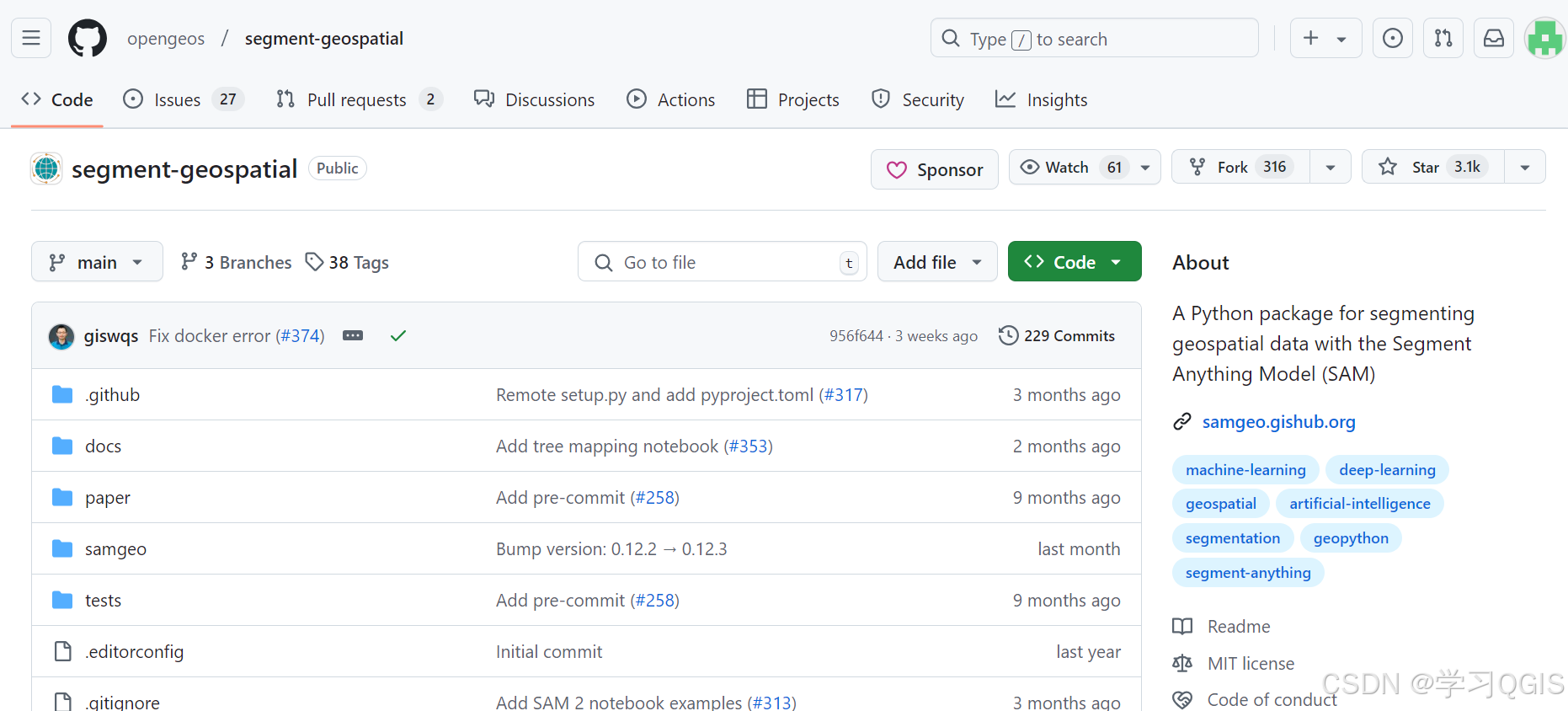Select the geospatial topic tag
1568x711 pixels.
(x=1221, y=504)
